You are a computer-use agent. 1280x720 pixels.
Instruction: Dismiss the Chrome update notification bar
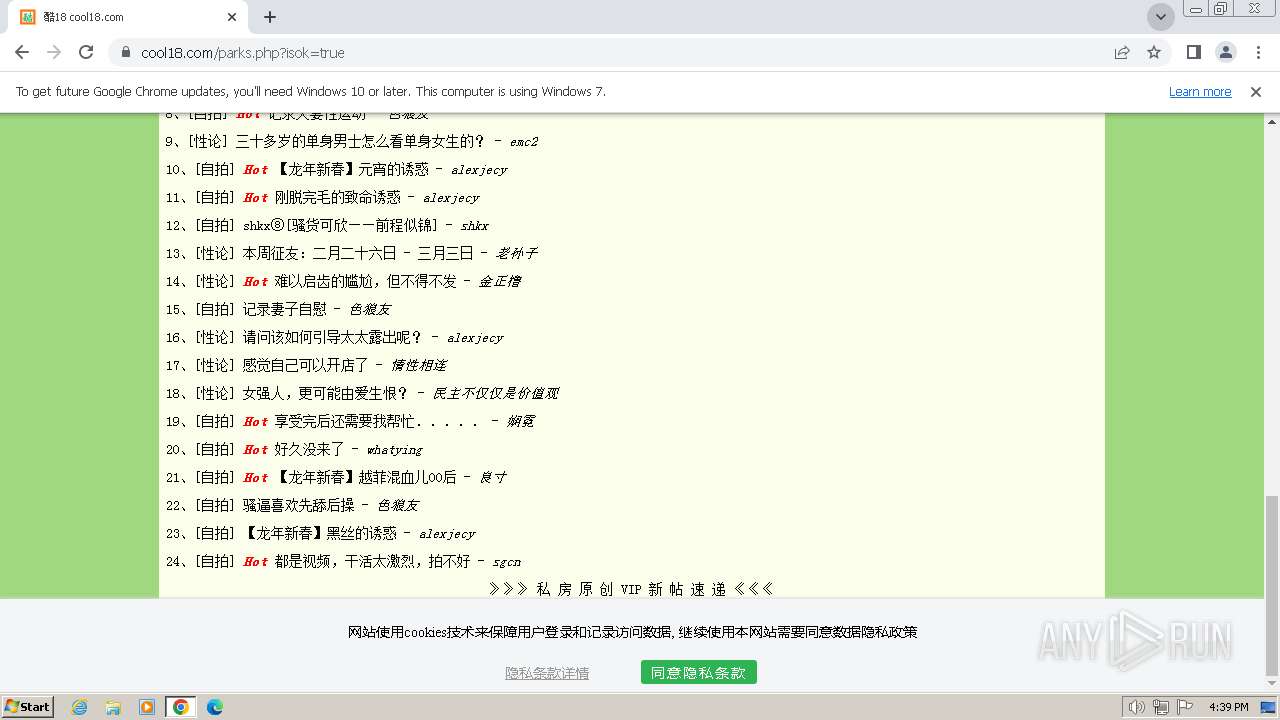tap(1256, 92)
